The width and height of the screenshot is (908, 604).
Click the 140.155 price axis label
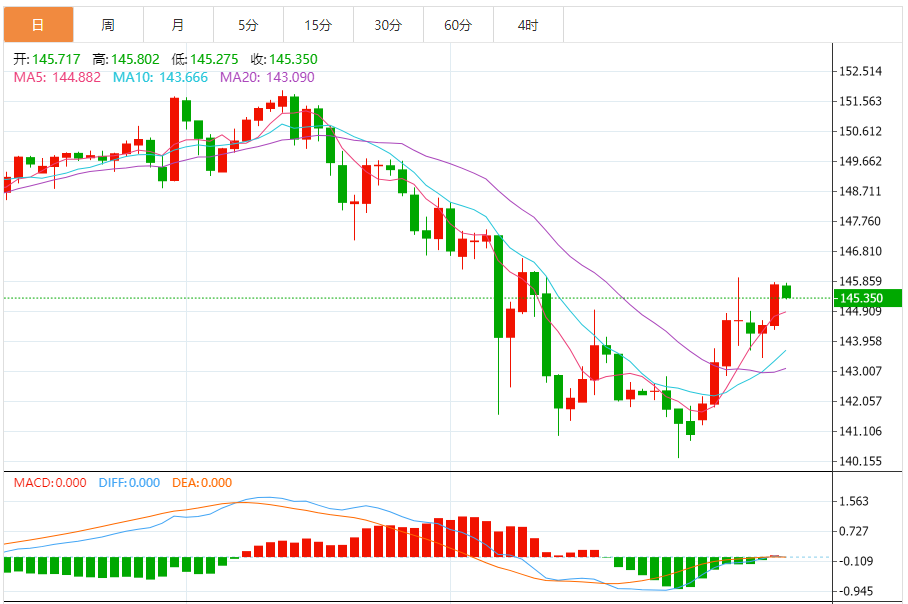(861, 462)
